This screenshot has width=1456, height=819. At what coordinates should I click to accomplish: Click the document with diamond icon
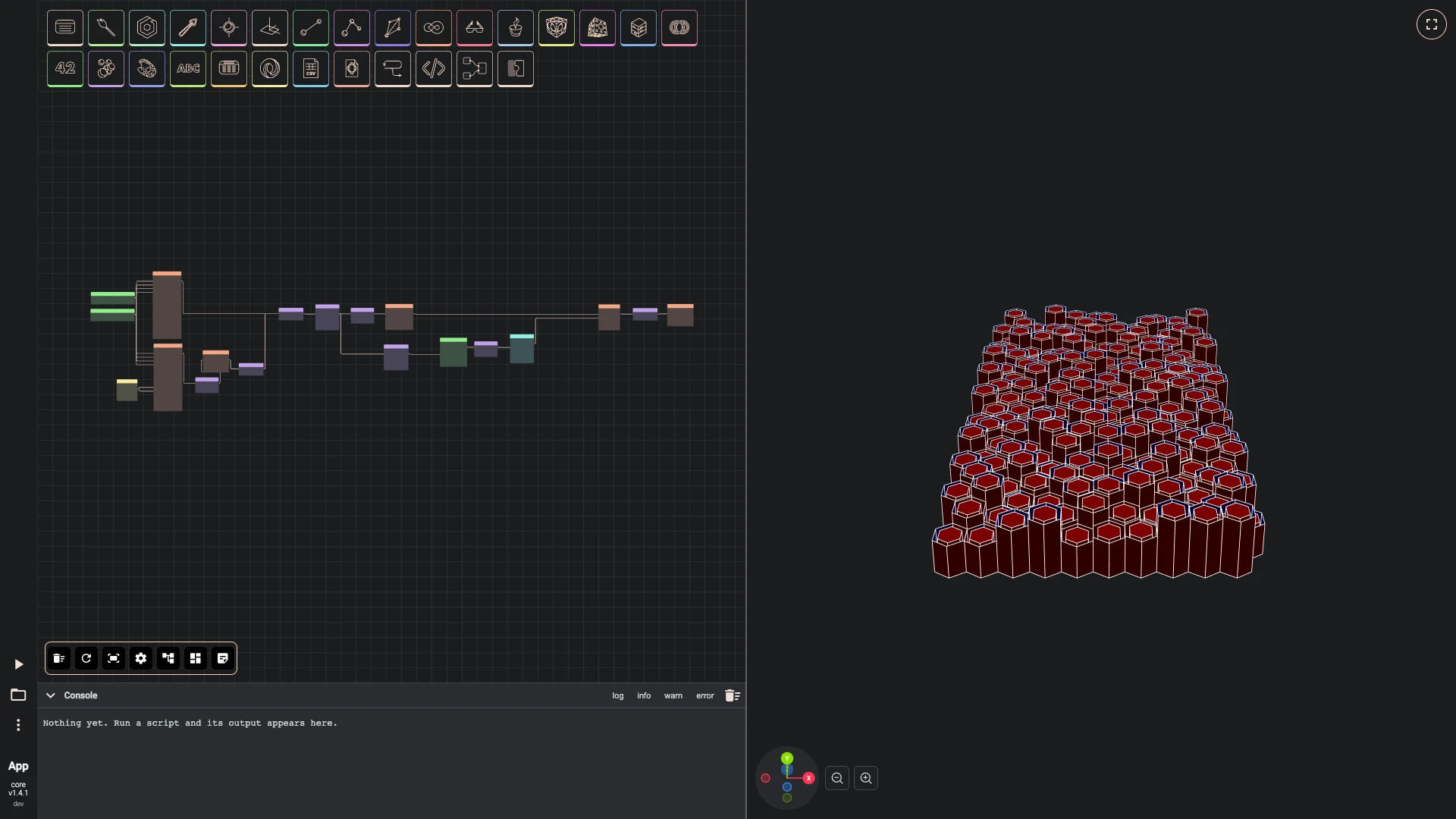tap(352, 69)
